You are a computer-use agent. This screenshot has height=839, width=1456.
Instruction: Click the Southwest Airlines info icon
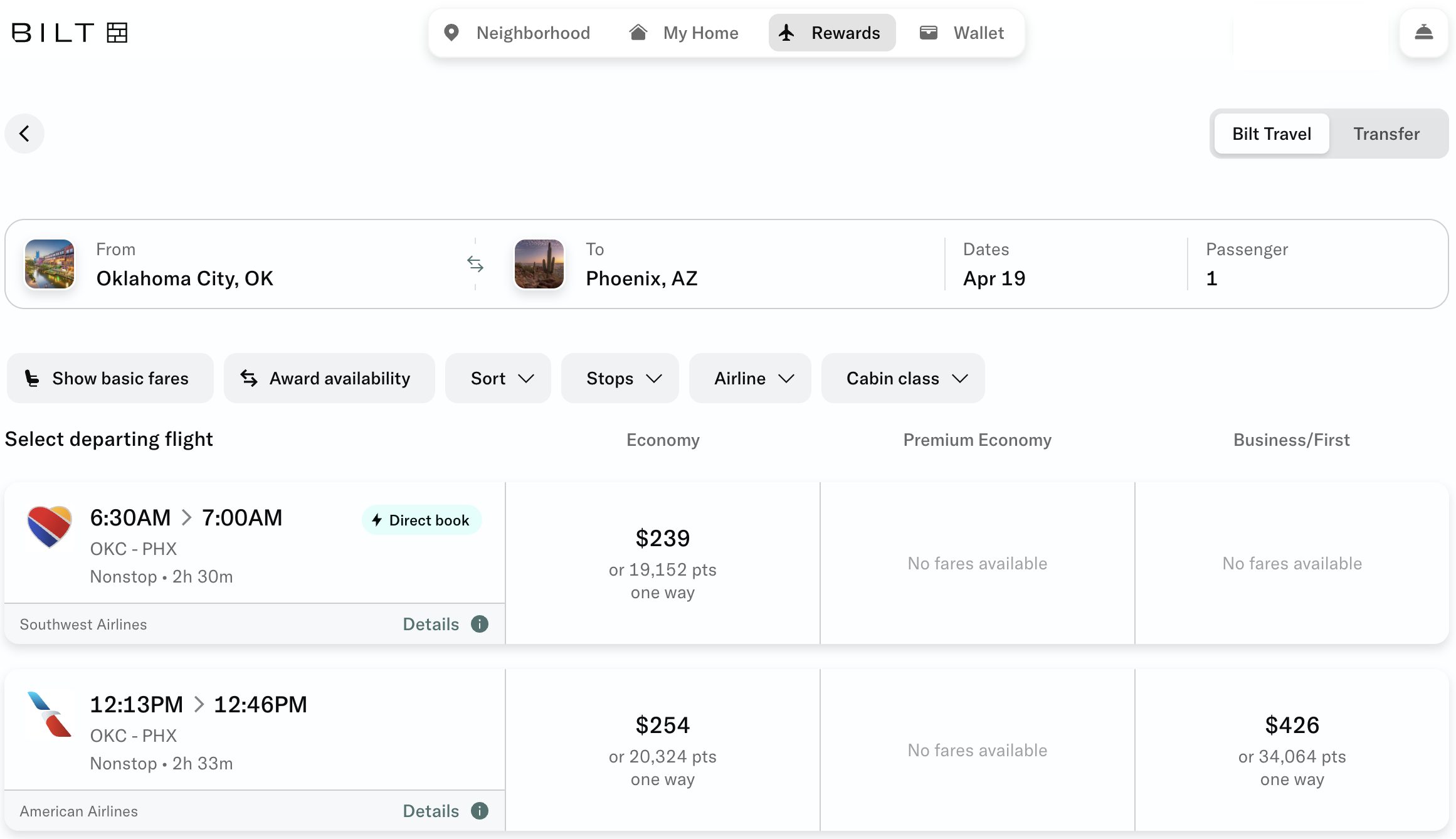480,624
